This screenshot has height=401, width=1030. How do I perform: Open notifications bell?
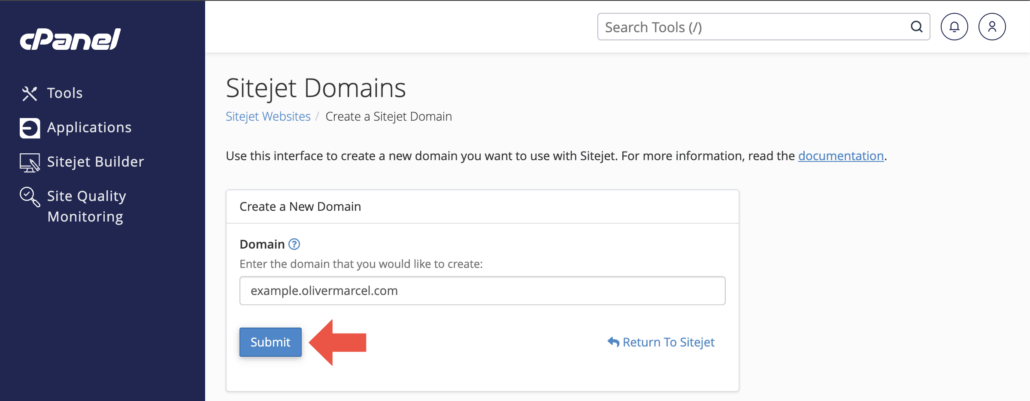pos(954,28)
